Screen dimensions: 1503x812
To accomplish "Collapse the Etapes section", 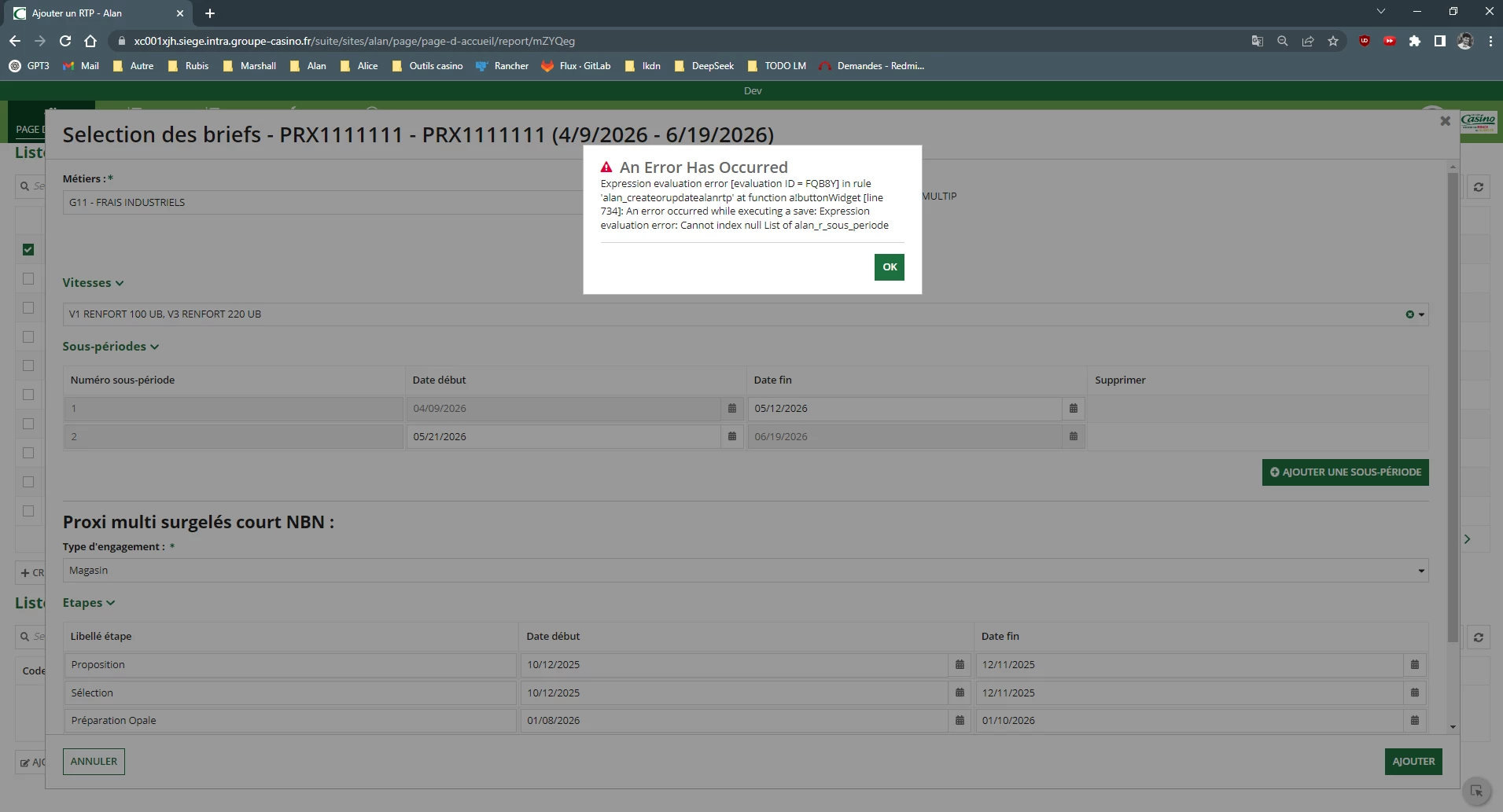I will [x=89, y=603].
